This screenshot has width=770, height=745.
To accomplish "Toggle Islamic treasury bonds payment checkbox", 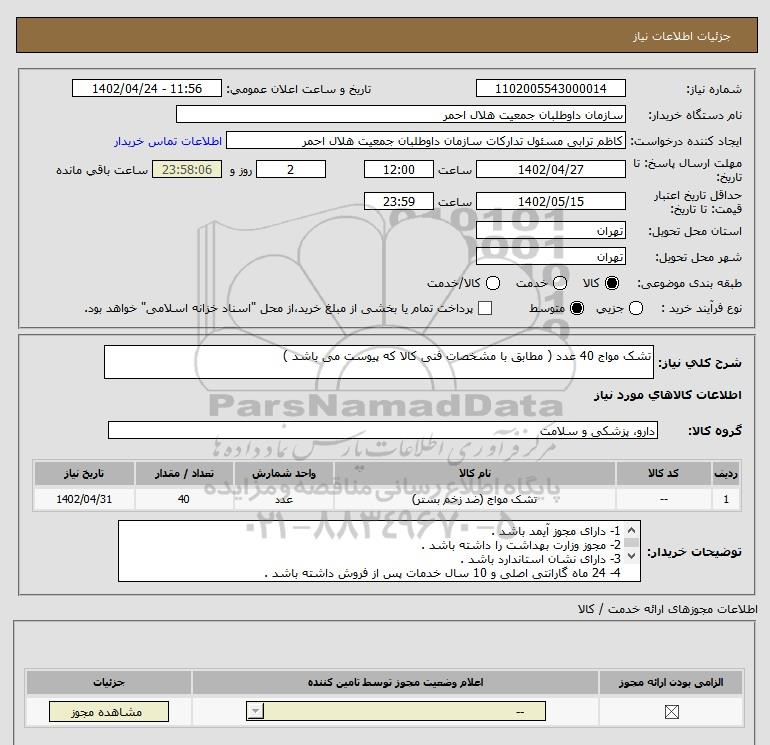I will (485, 308).
